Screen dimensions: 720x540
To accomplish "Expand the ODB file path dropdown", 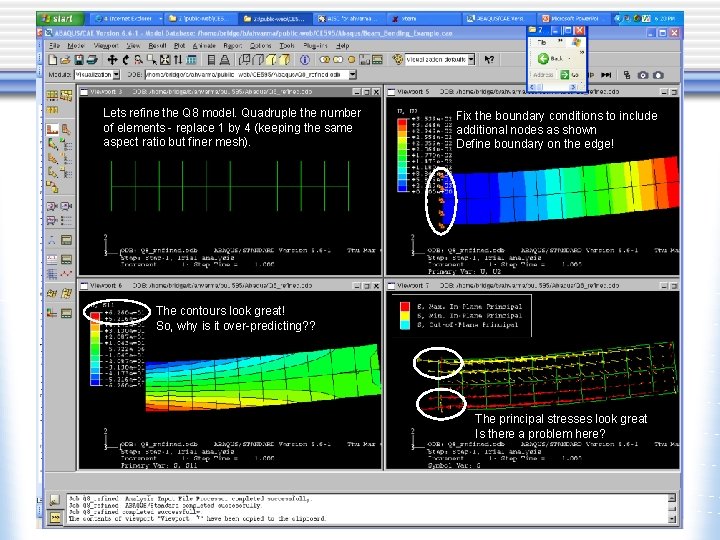I will 353,74.
